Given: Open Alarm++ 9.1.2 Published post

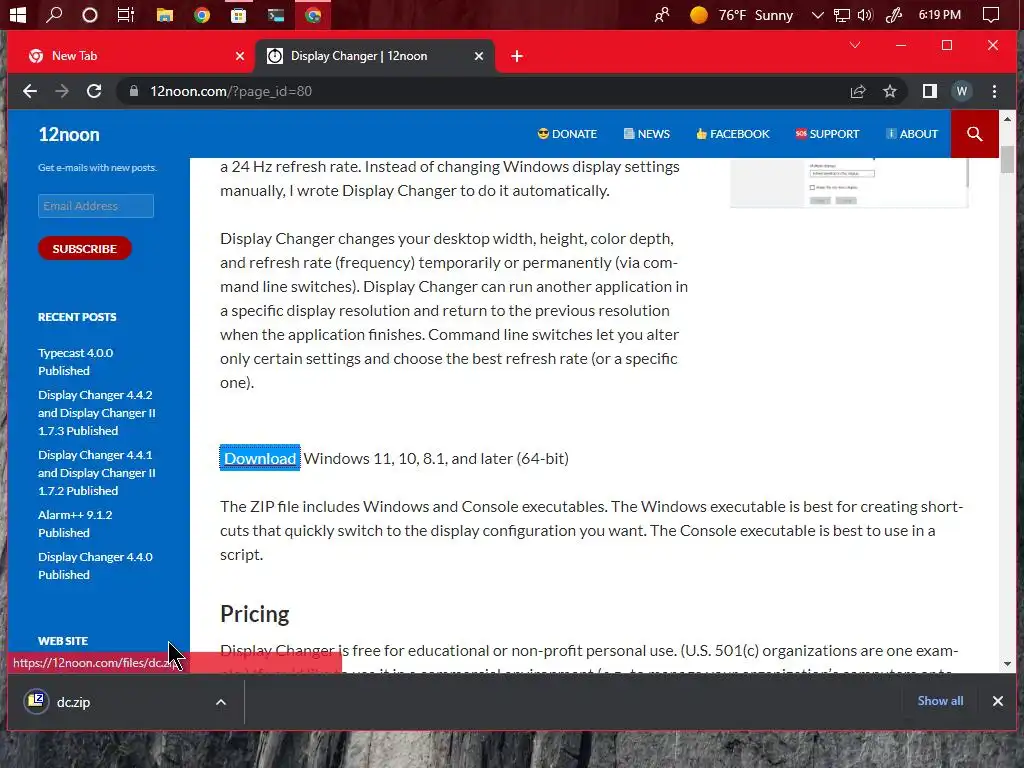Looking at the screenshot, I should [75, 524].
